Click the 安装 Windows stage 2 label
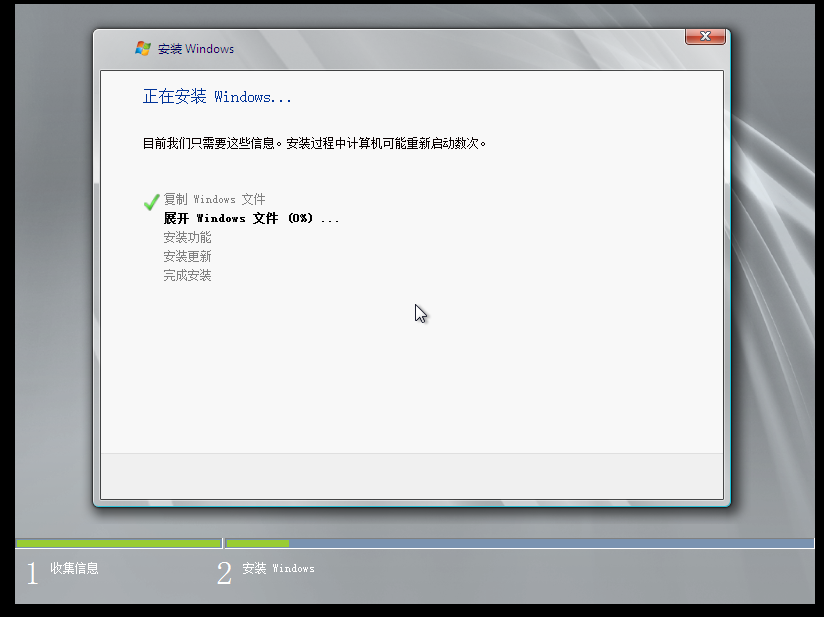This screenshot has width=824, height=617. click(279, 568)
